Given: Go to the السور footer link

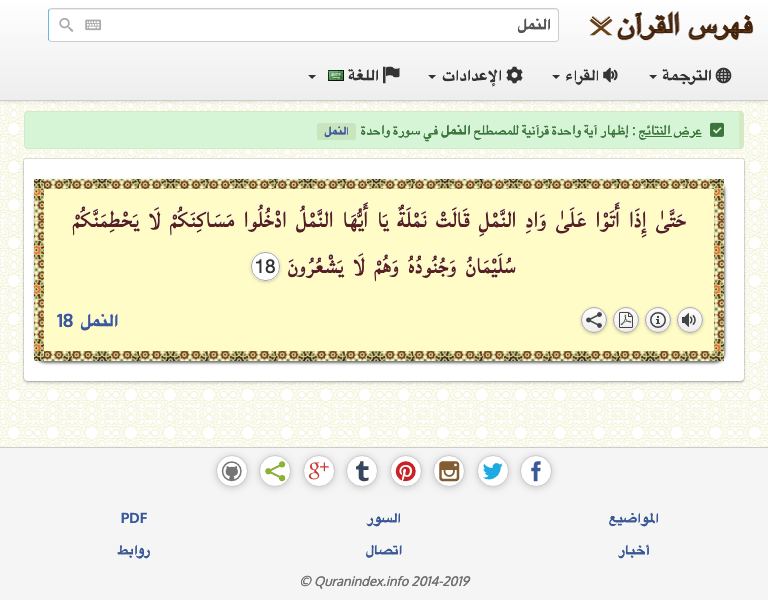Looking at the screenshot, I should click(x=384, y=519).
